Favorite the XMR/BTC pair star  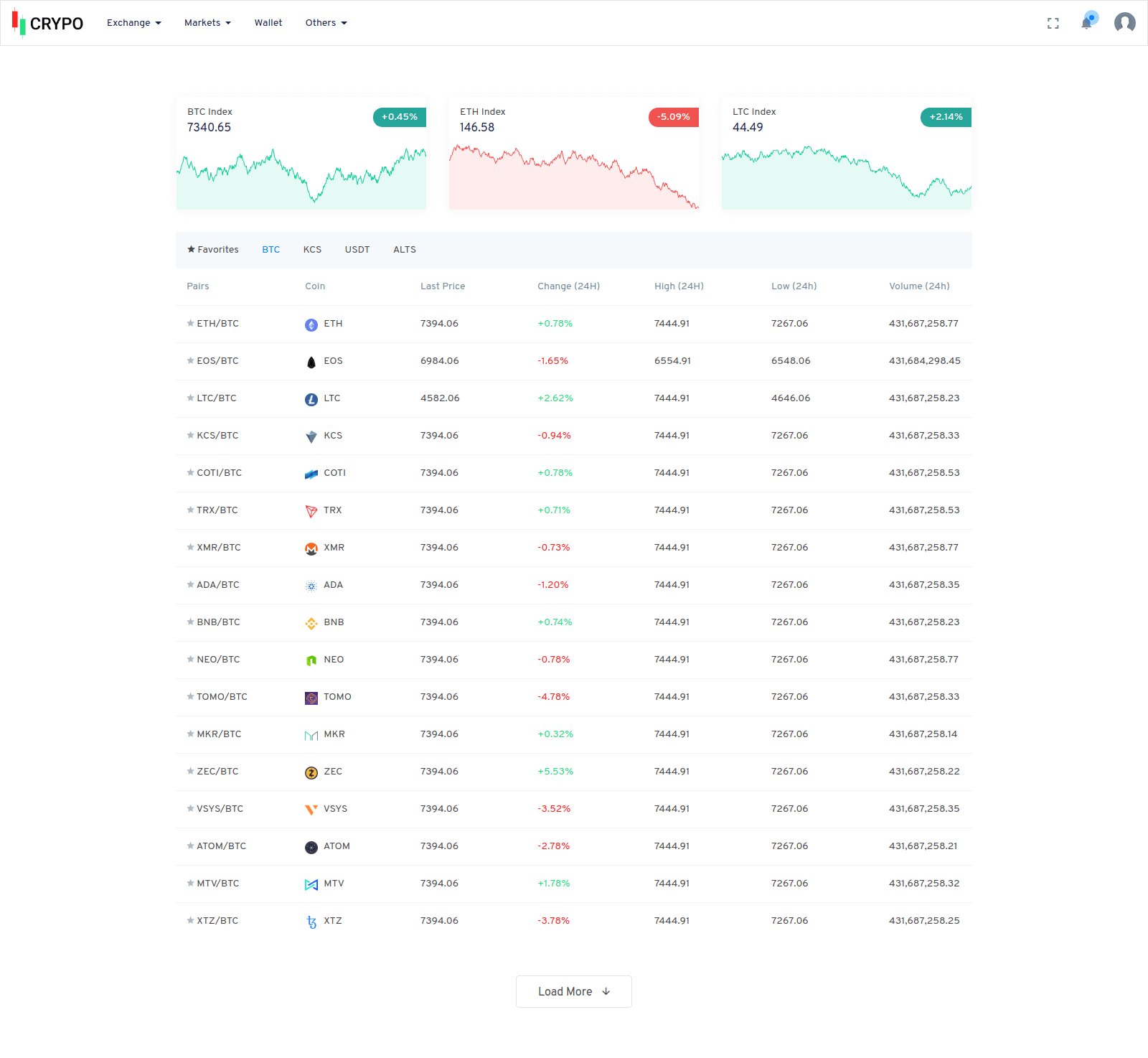pyautogui.click(x=191, y=547)
